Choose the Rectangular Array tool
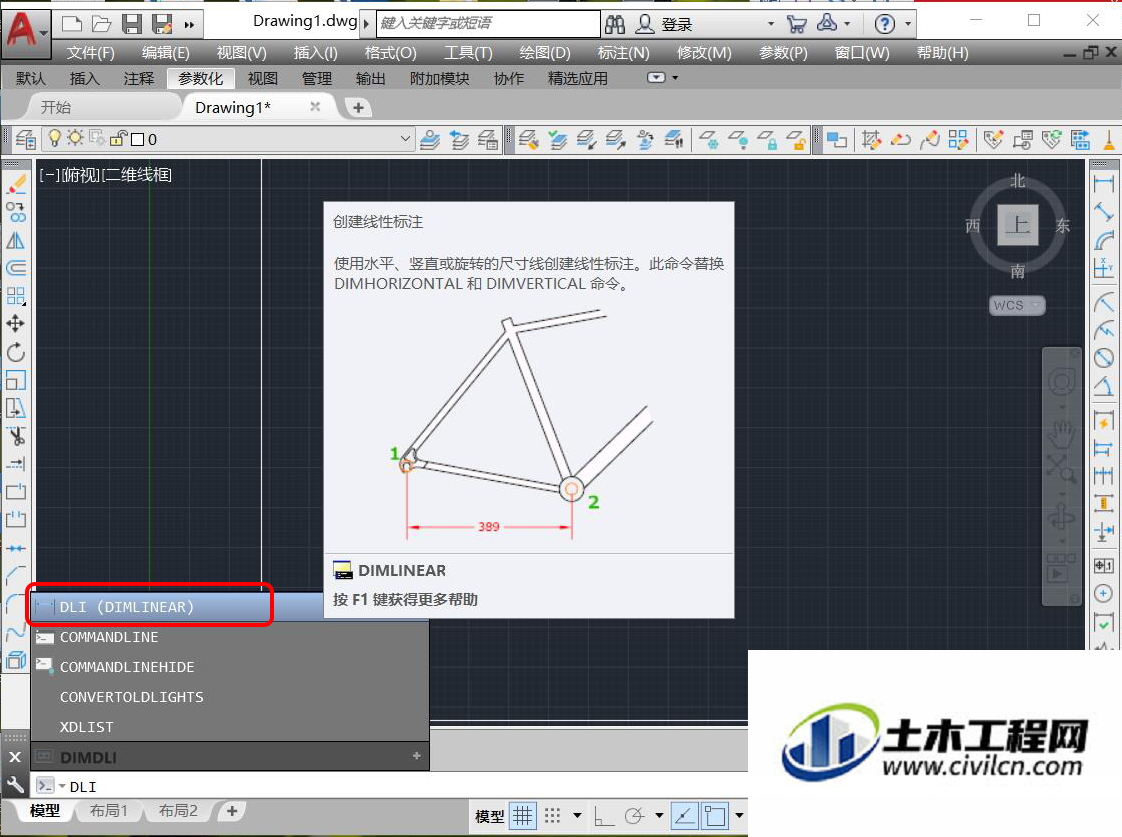 click(x=16, y=295)
